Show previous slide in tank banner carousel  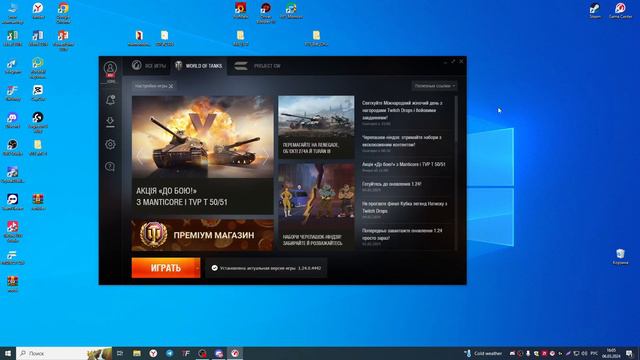click(x=140, y=156)
